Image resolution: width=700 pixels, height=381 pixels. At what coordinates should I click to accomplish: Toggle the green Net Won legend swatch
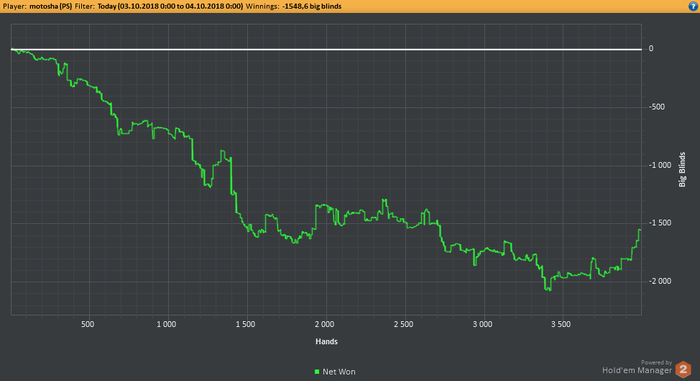click(317, 372)
